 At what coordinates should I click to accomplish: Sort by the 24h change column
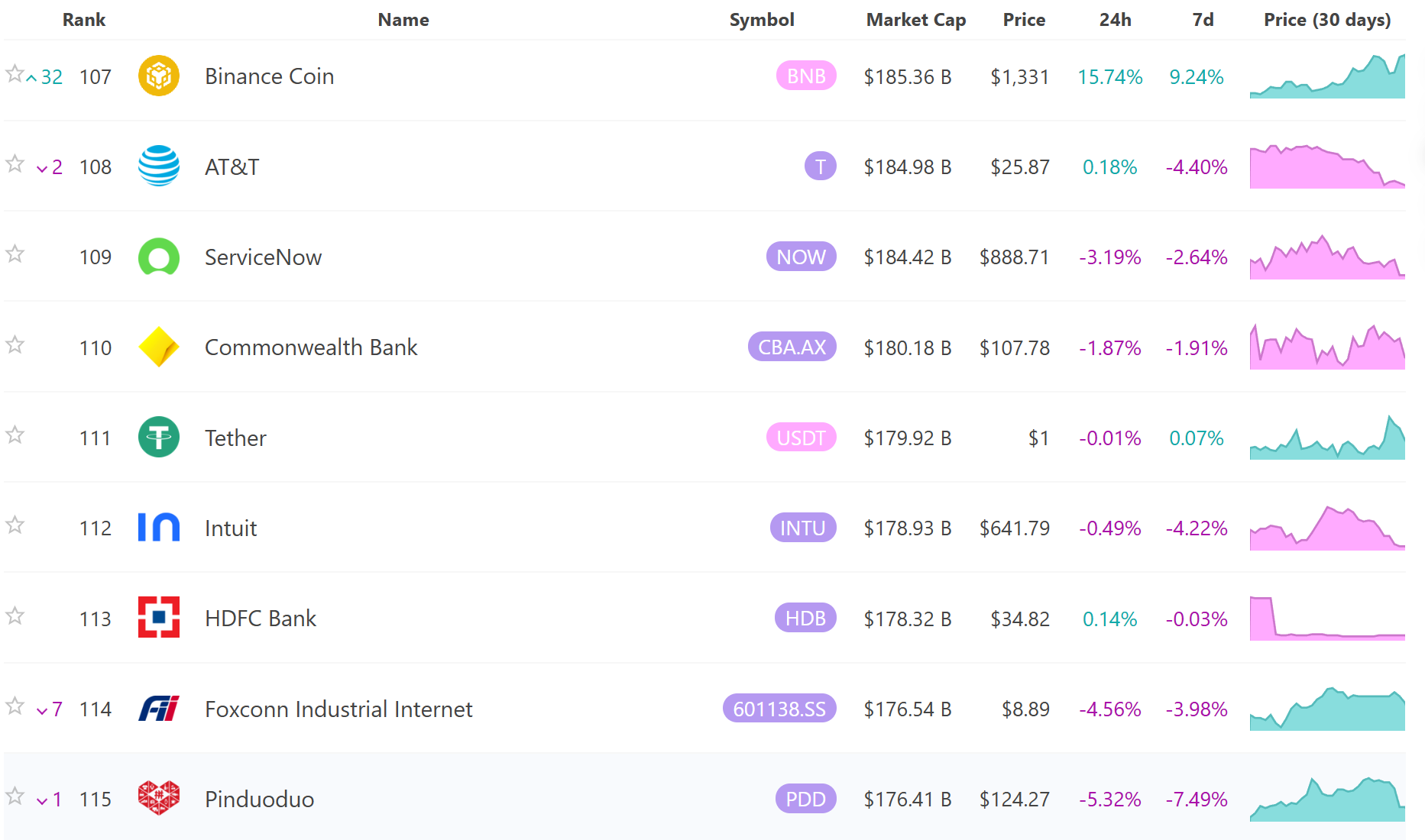pos(1115,20)
